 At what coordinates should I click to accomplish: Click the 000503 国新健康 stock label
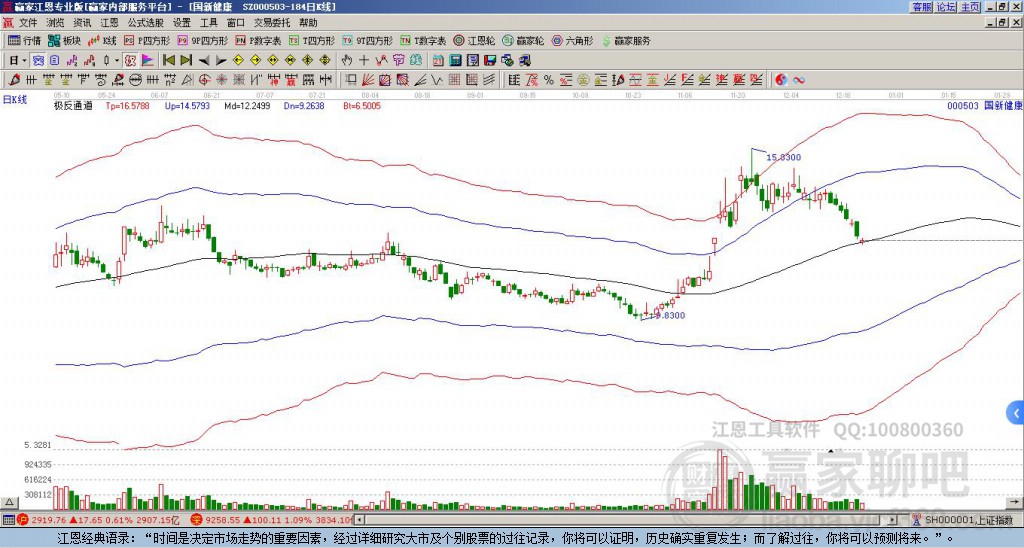(985, 105)
